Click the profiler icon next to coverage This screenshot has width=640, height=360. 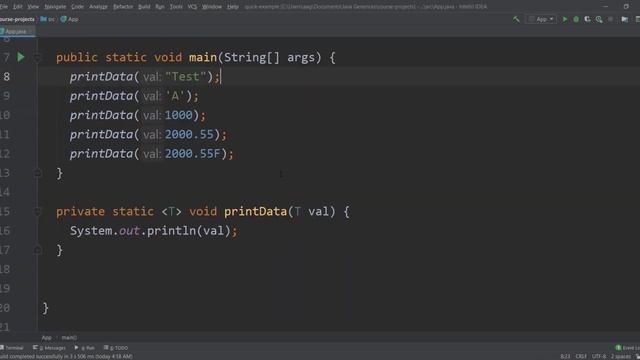[x=599, y=19]
